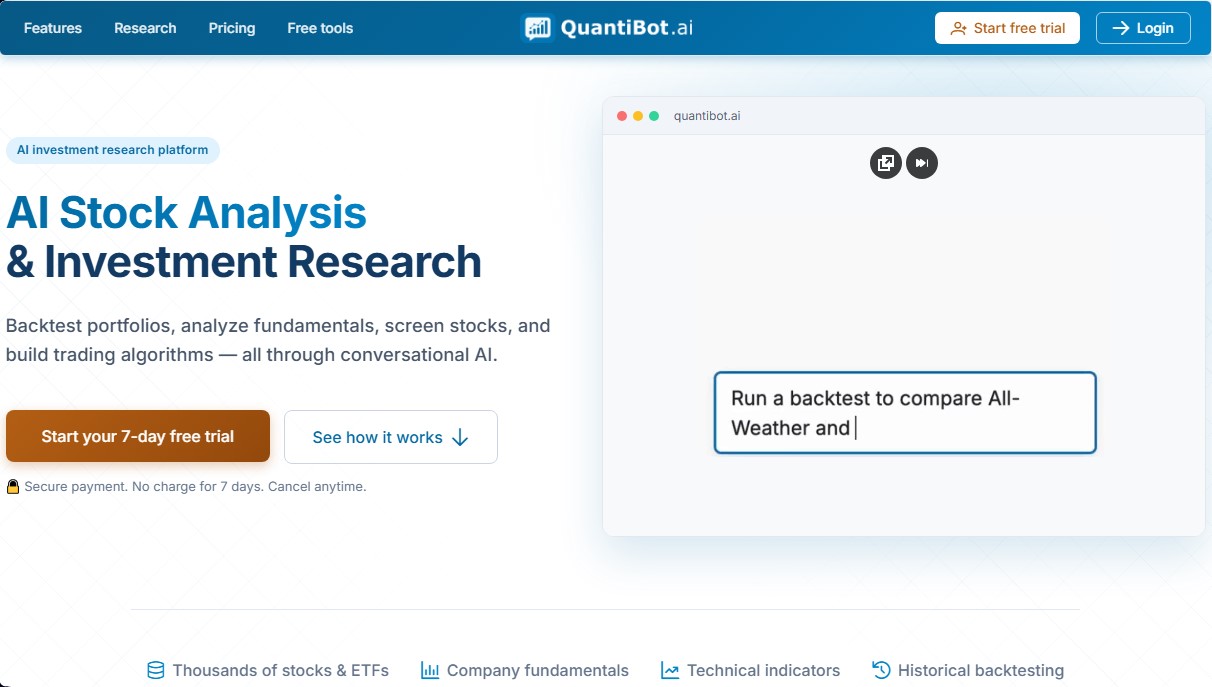Click the QuantiBot.ai brand name
Image resolution: width=1212 pixels, height=687 pixels.
[627, 28]
